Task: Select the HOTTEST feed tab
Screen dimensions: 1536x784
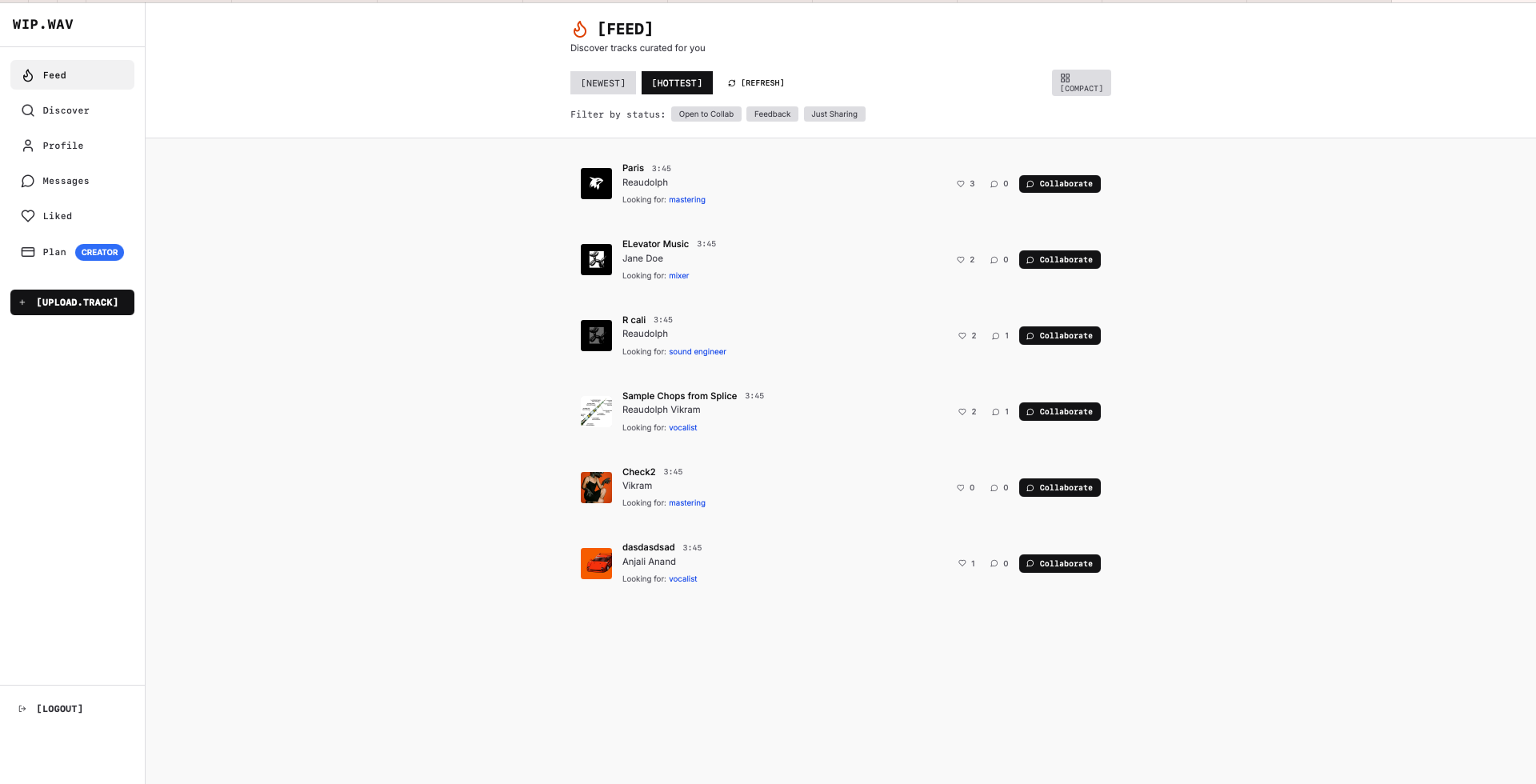Action: (677, 82)
